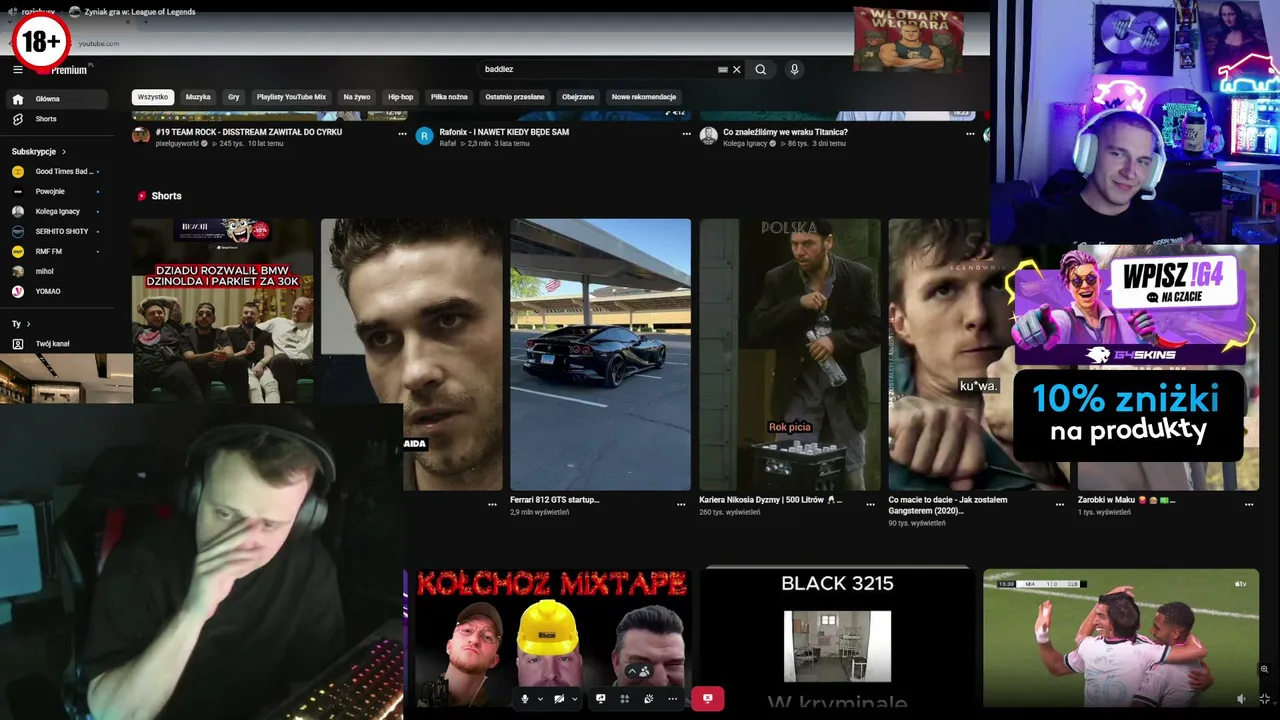Open Kolega Ignacy in subscriptions list
Screen dimensions: 1280x720
(56, 212)
